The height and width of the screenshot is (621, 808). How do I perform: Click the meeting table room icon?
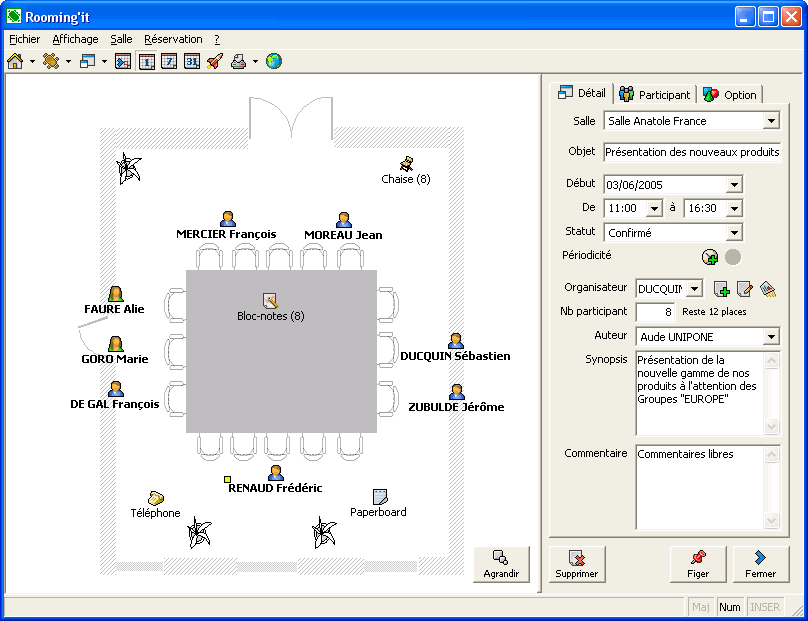click(51, 61)
